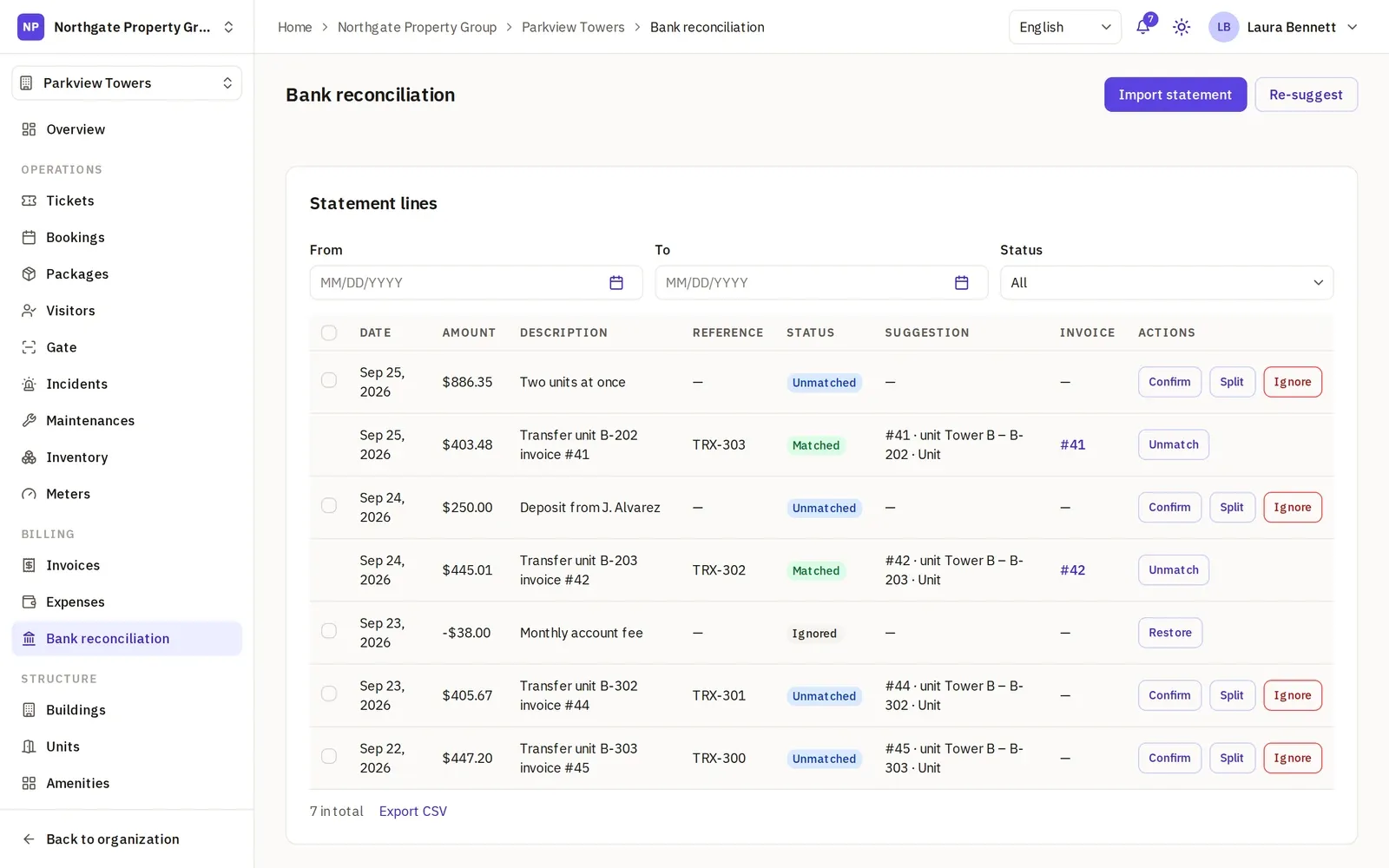Click the Inventory boxes icon in sidebar

point(29,457)
